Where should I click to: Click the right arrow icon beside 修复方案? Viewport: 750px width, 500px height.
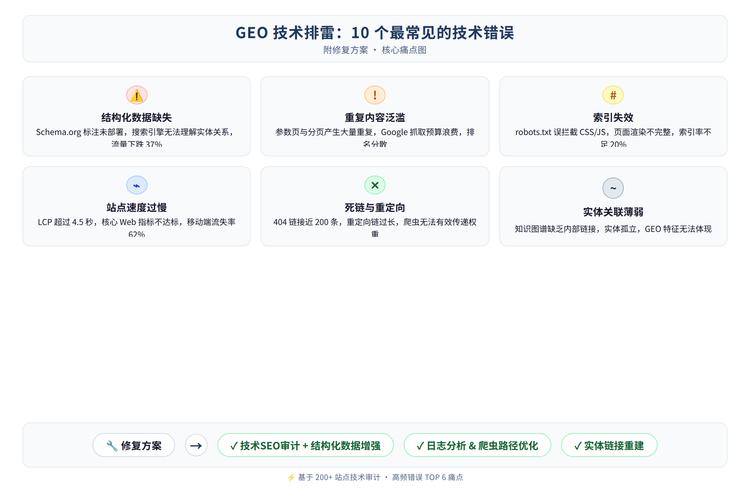pyautogui.click(x=196, y=445)
